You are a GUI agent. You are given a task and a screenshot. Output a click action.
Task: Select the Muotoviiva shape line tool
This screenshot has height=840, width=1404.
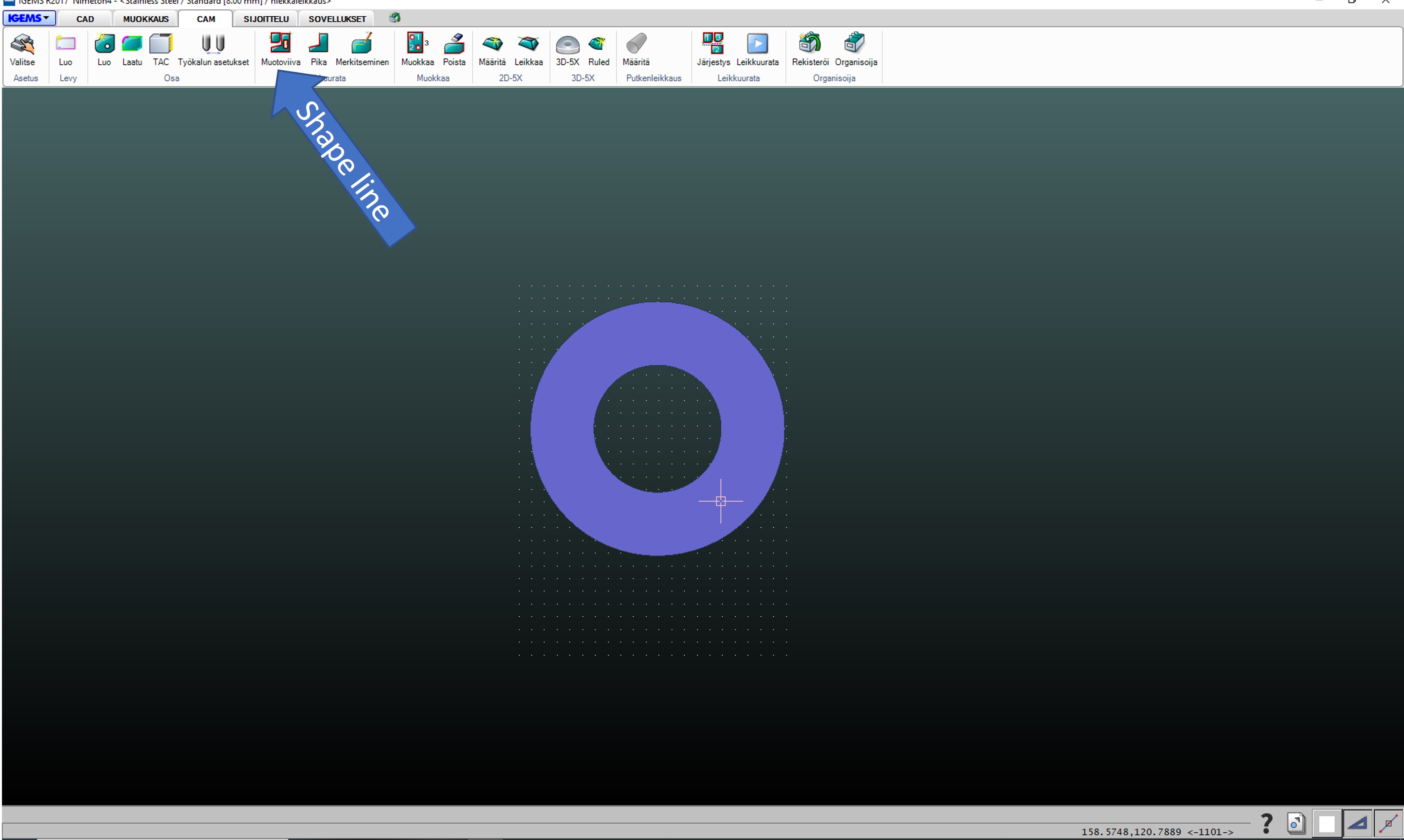tap(280, 49)
